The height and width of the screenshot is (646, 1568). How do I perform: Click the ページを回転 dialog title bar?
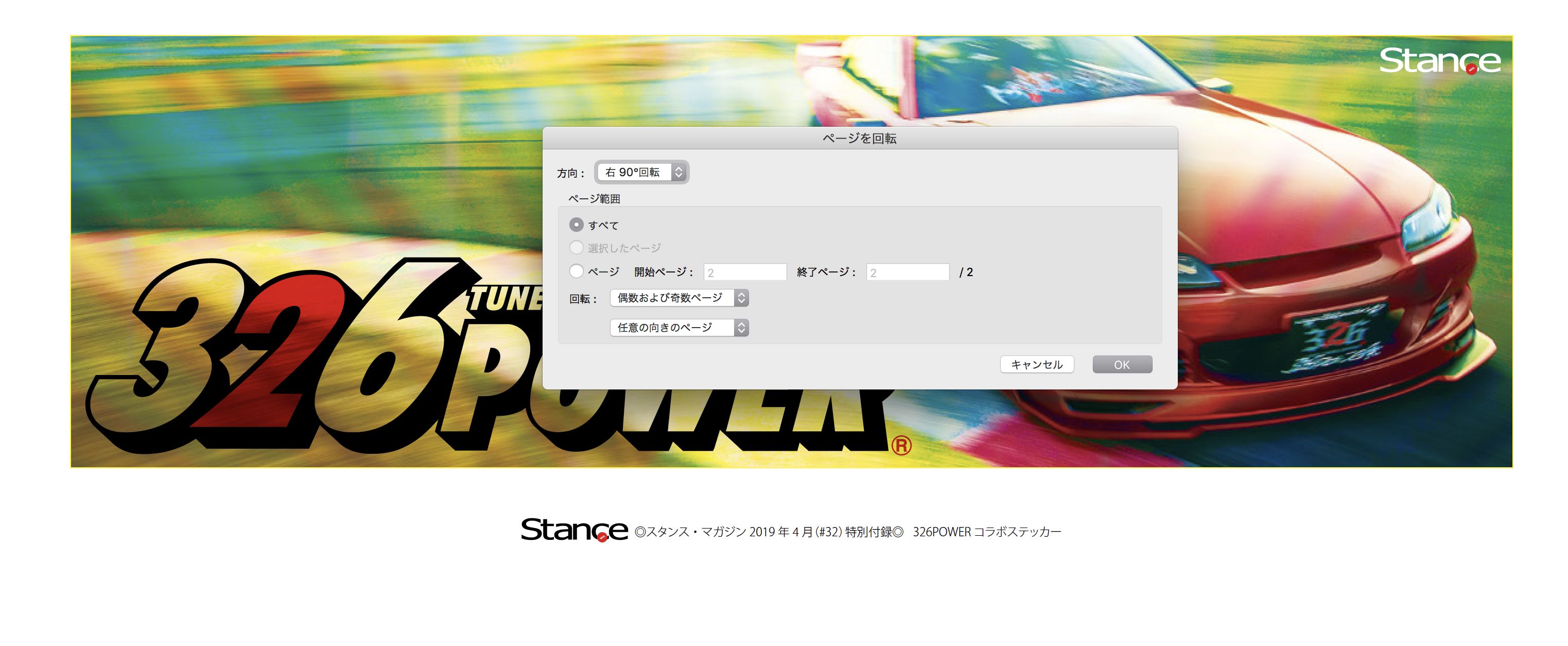[860, 138]
